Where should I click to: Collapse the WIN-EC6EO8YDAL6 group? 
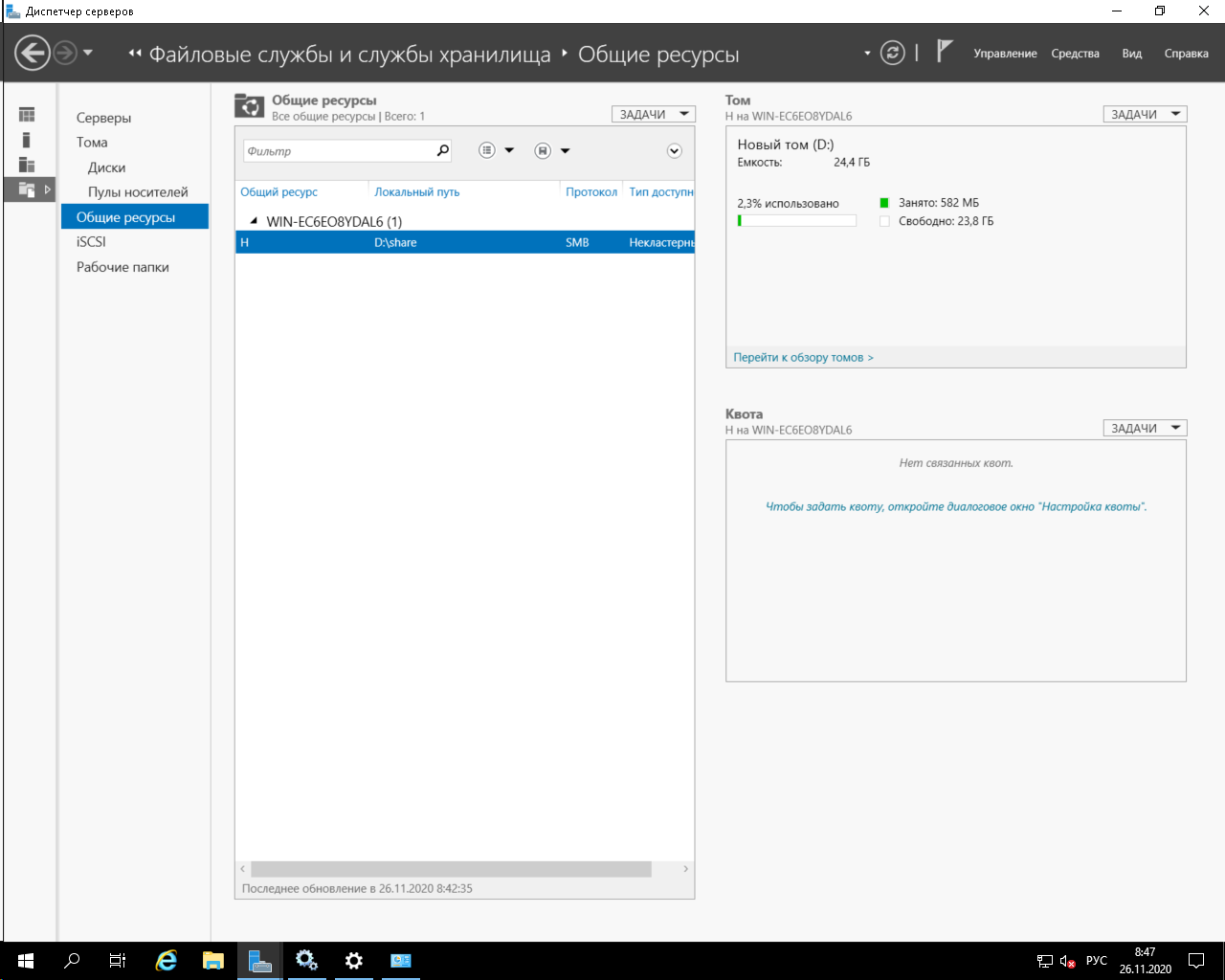pyautogui.click(x=254, y=221)
